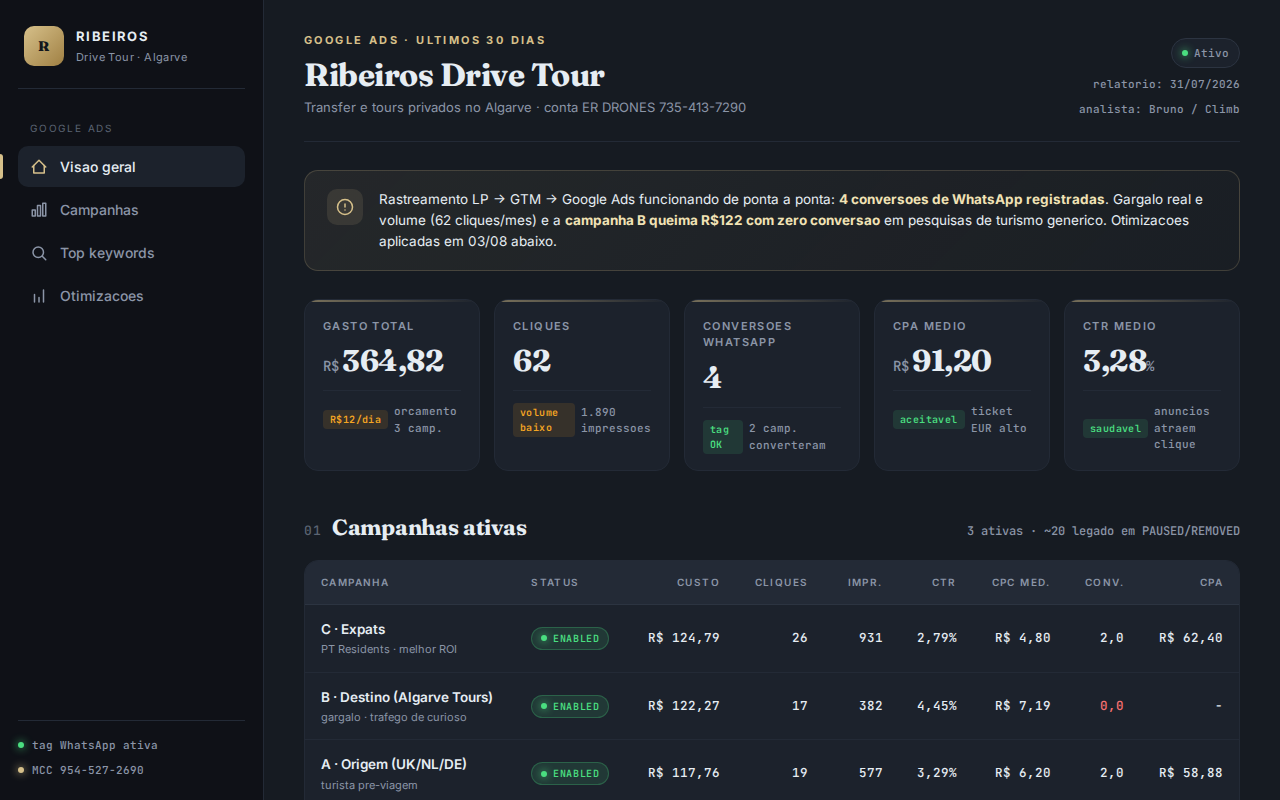Select the Conversoes WhatsApp card value 4
The height and width of the screenshot is (800, 1280).
pos(712,377)
